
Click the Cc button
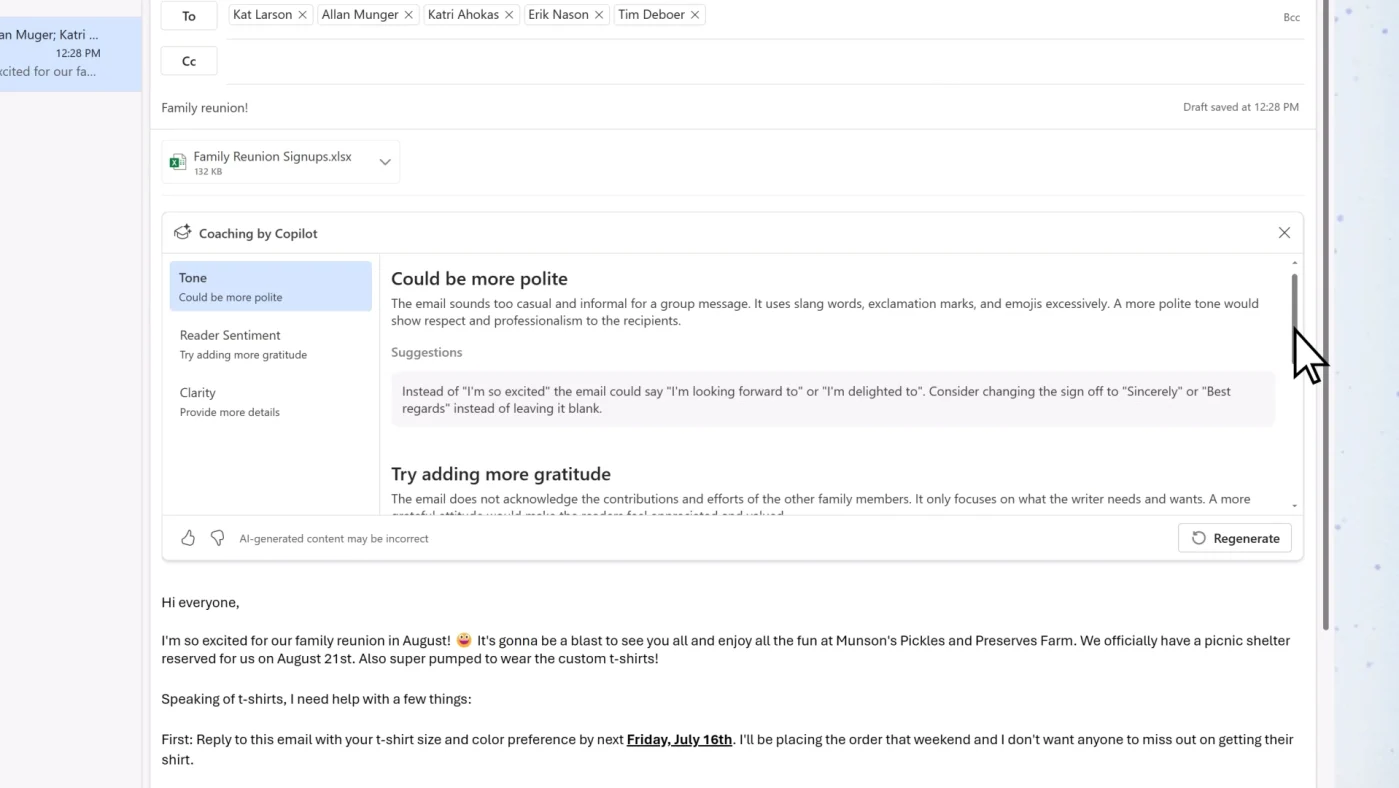[189, 61]
